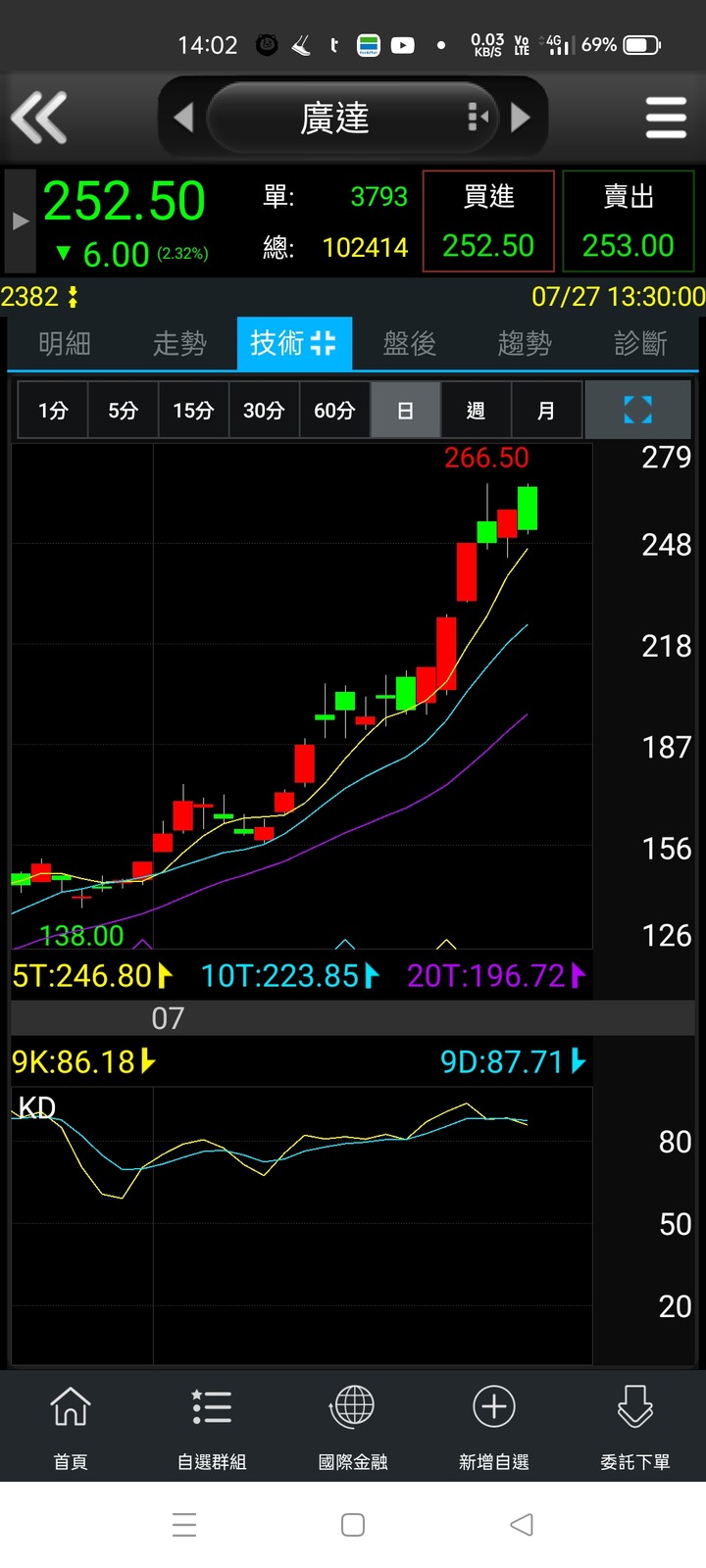Open 5T:246.80 moving average setting
Screen dimensions: 706x1568
(93, 976)
